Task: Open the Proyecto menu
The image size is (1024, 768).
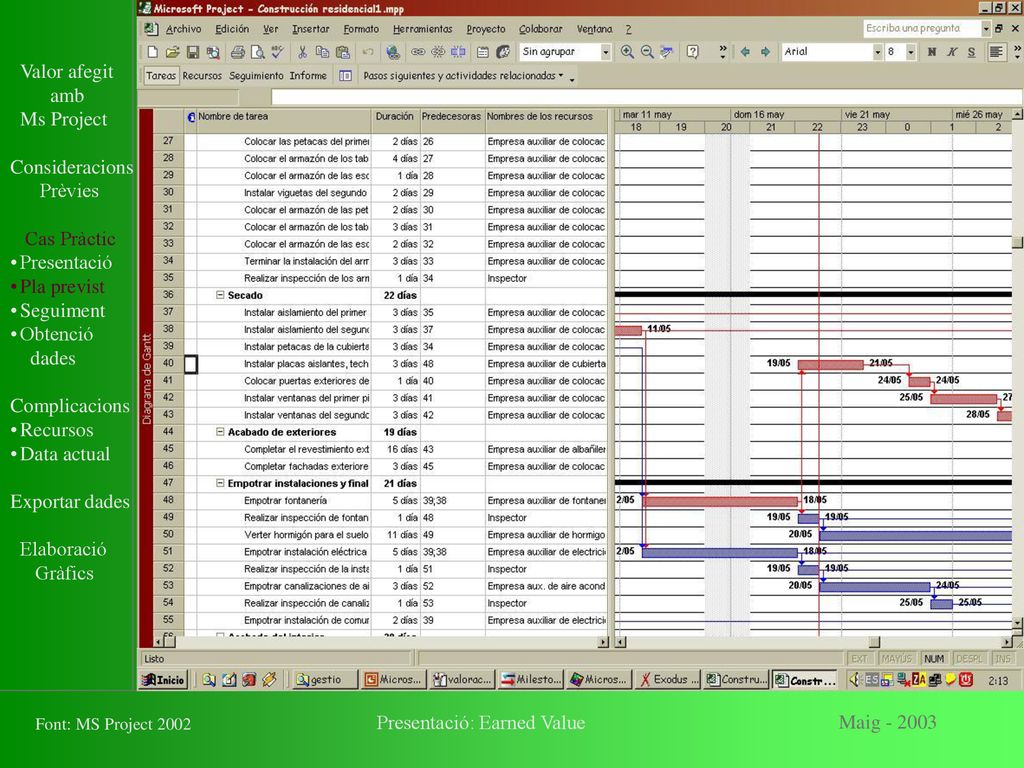Action: pos(486,29)
